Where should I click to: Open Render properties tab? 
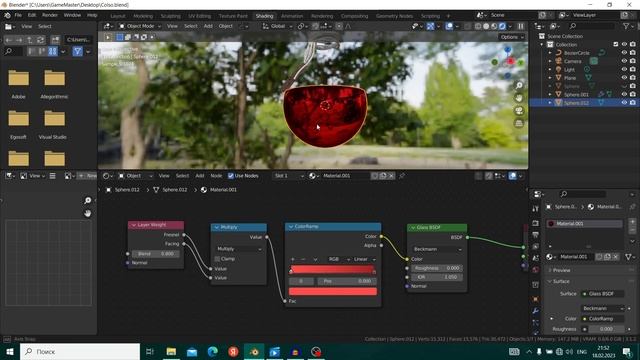click(x=536, y=223)
